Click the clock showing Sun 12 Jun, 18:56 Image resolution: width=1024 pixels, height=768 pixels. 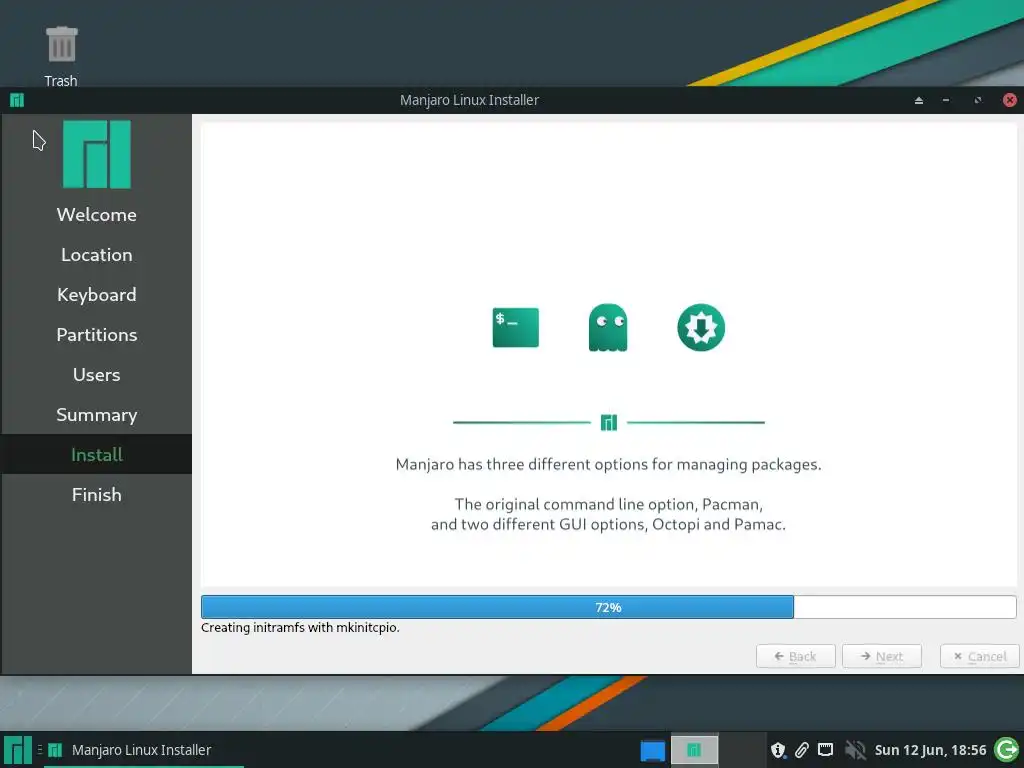(x=930, y=750)
